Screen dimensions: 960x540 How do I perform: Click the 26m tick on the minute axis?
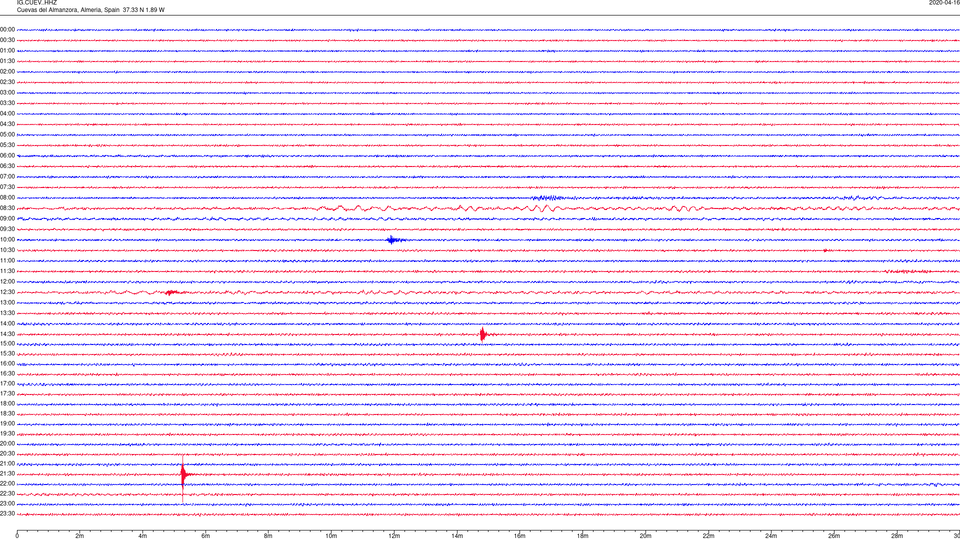[x=834, y=536]
